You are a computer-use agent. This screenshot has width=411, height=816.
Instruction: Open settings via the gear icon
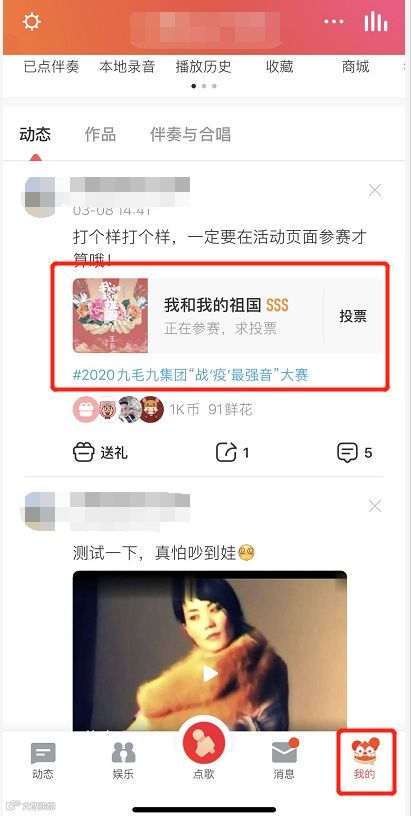pos(32,22)
